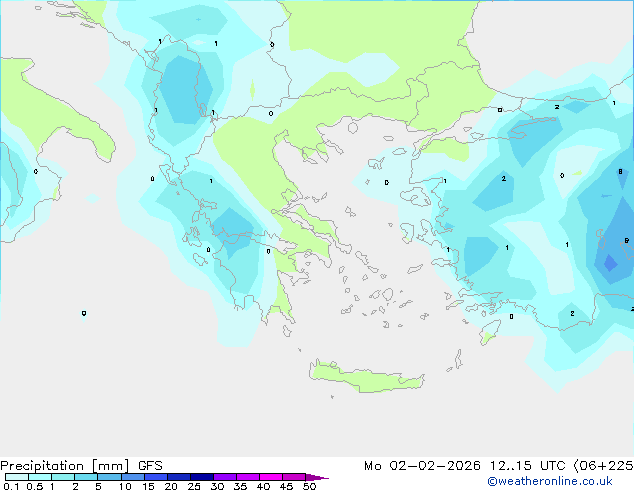Pick the 10–15 mm legend color box
Image resolution: width=634 pixels, height=490 pixels.
(x=132, y=477)
